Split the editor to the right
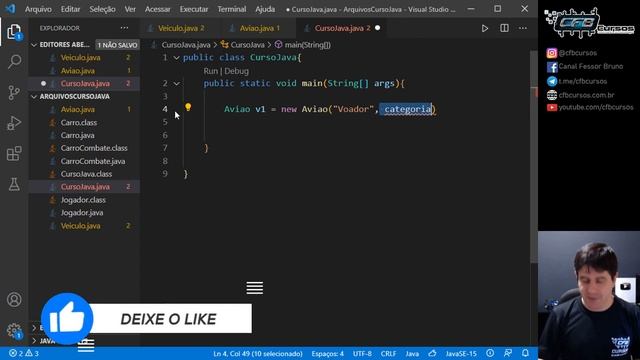640x360 pixels. pyautogui.click(x=504, y=28)
